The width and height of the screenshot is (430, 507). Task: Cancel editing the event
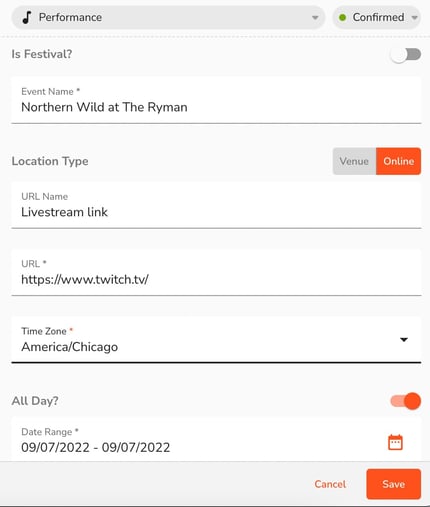pyautogui.click(x=330, y=484)
